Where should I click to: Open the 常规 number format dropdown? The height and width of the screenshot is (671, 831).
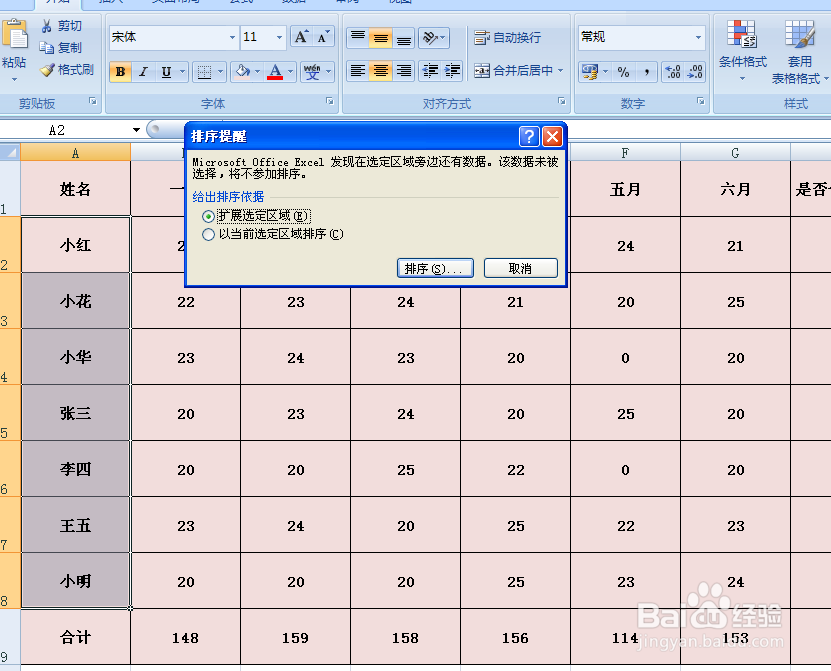click(x=698, y=37)
